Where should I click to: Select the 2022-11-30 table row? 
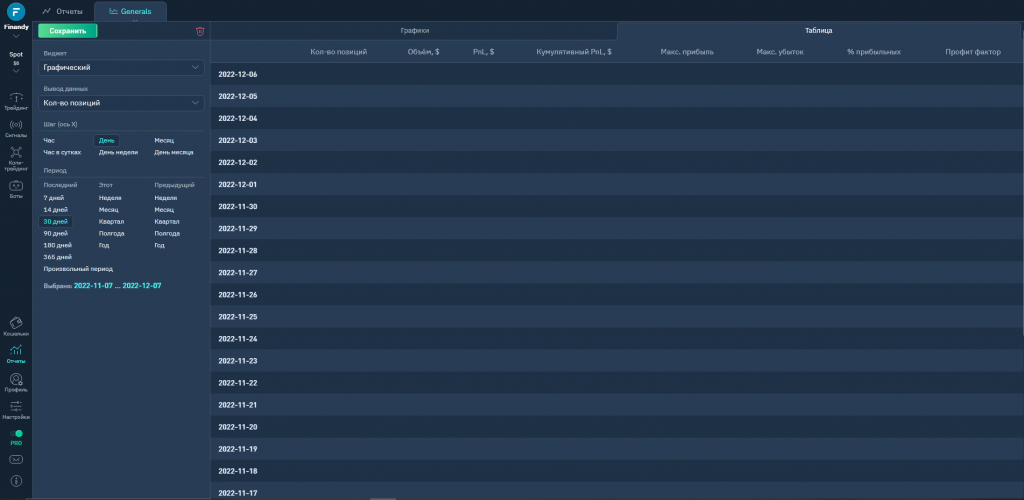pos(615,206)
